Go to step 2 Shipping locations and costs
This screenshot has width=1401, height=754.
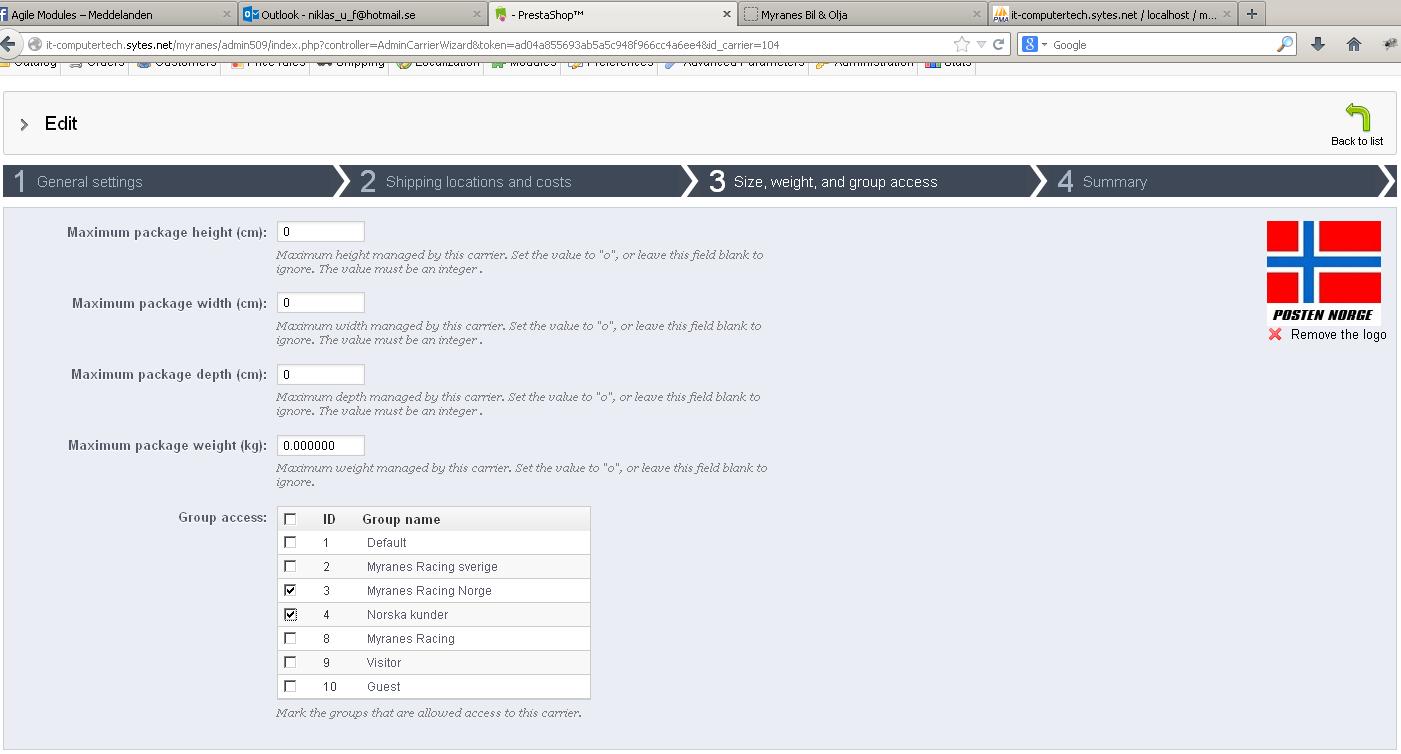pos(515,181)
